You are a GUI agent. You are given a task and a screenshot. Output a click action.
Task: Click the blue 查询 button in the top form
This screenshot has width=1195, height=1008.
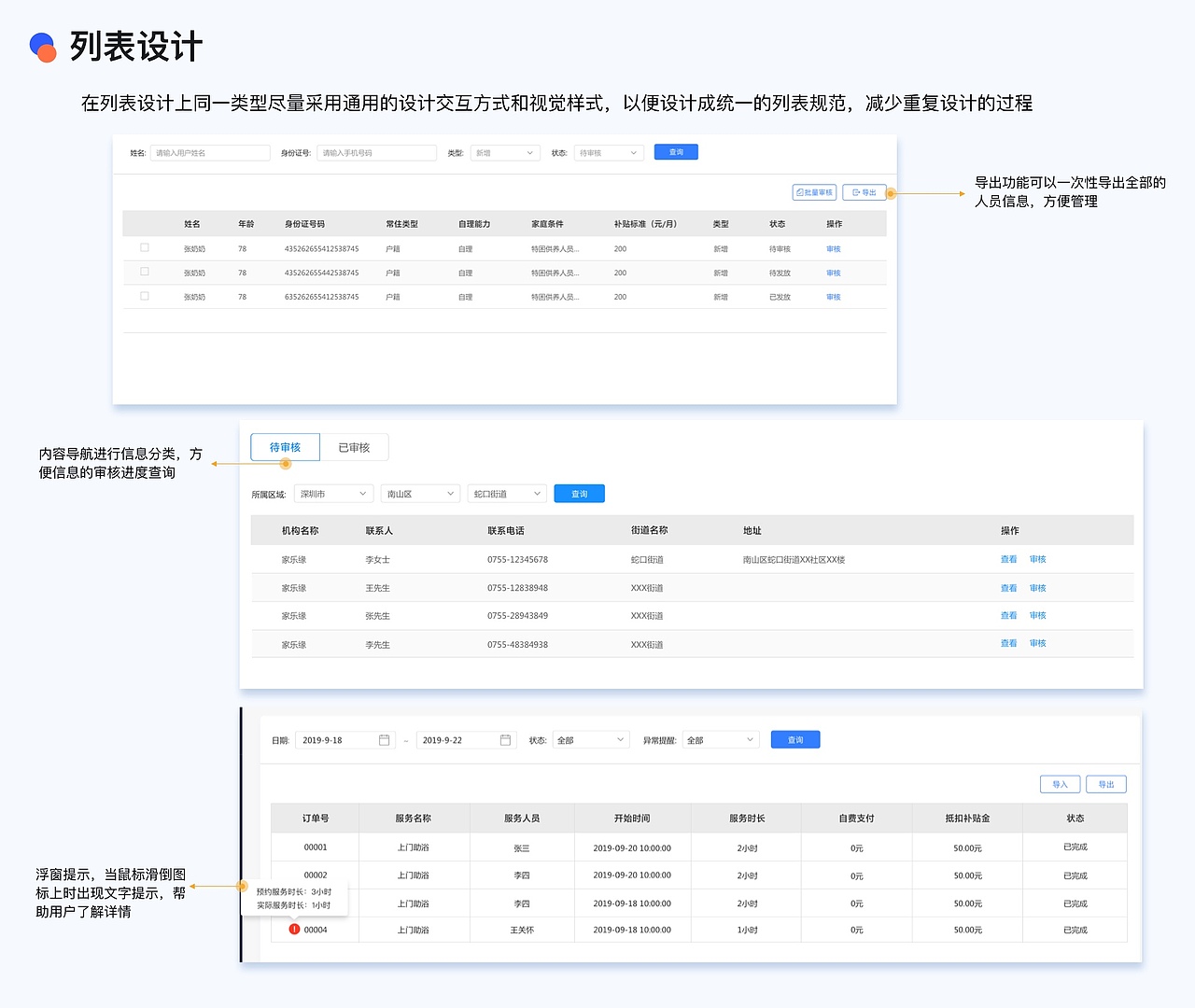coord(675,152)
